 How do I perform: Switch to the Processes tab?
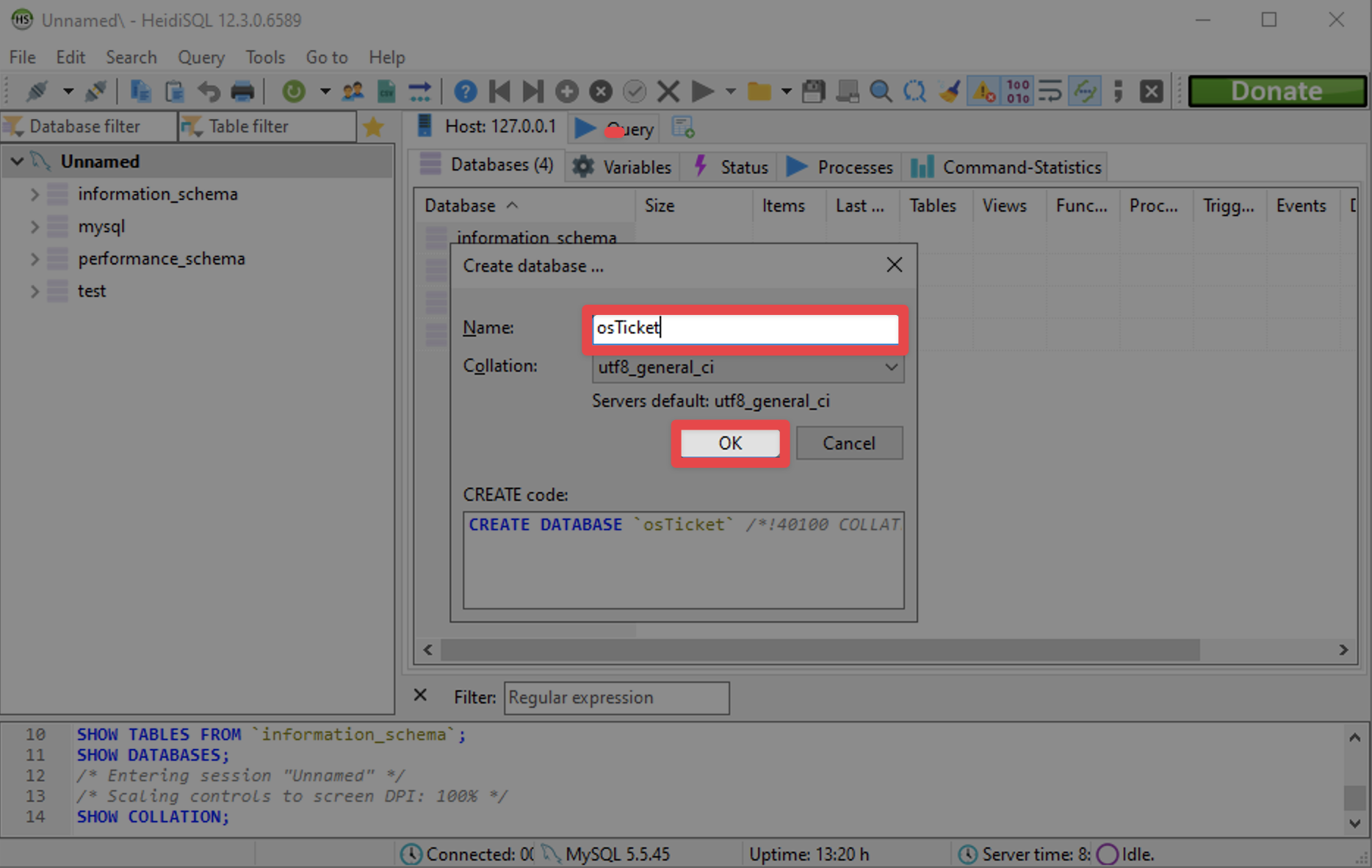coord(840,167)
